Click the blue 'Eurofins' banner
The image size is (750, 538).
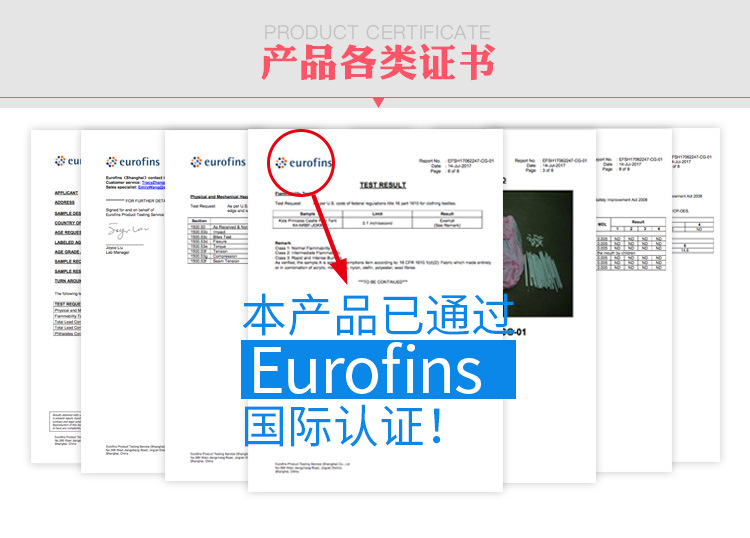coord(378,369)
